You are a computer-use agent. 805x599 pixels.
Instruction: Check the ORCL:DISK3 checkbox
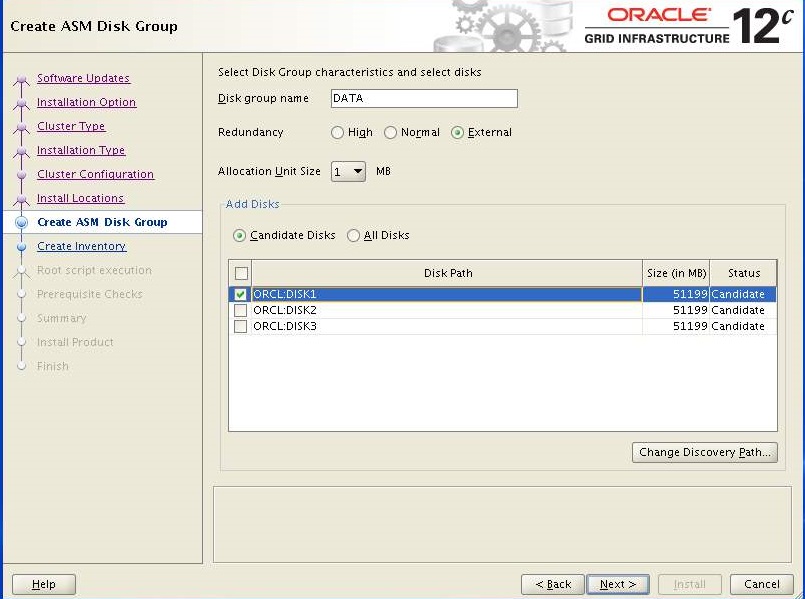[x=240, y=326]
